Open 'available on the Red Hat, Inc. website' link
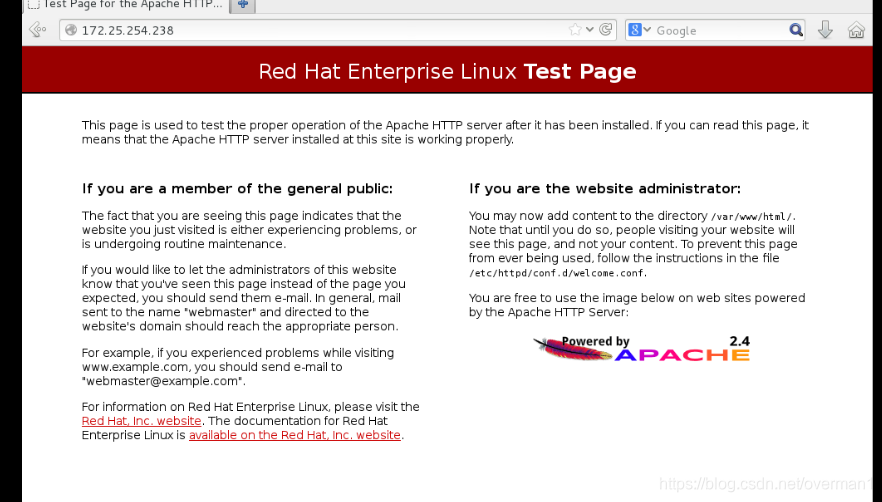This screenshot has width=882, height=502. click(295, 435)
